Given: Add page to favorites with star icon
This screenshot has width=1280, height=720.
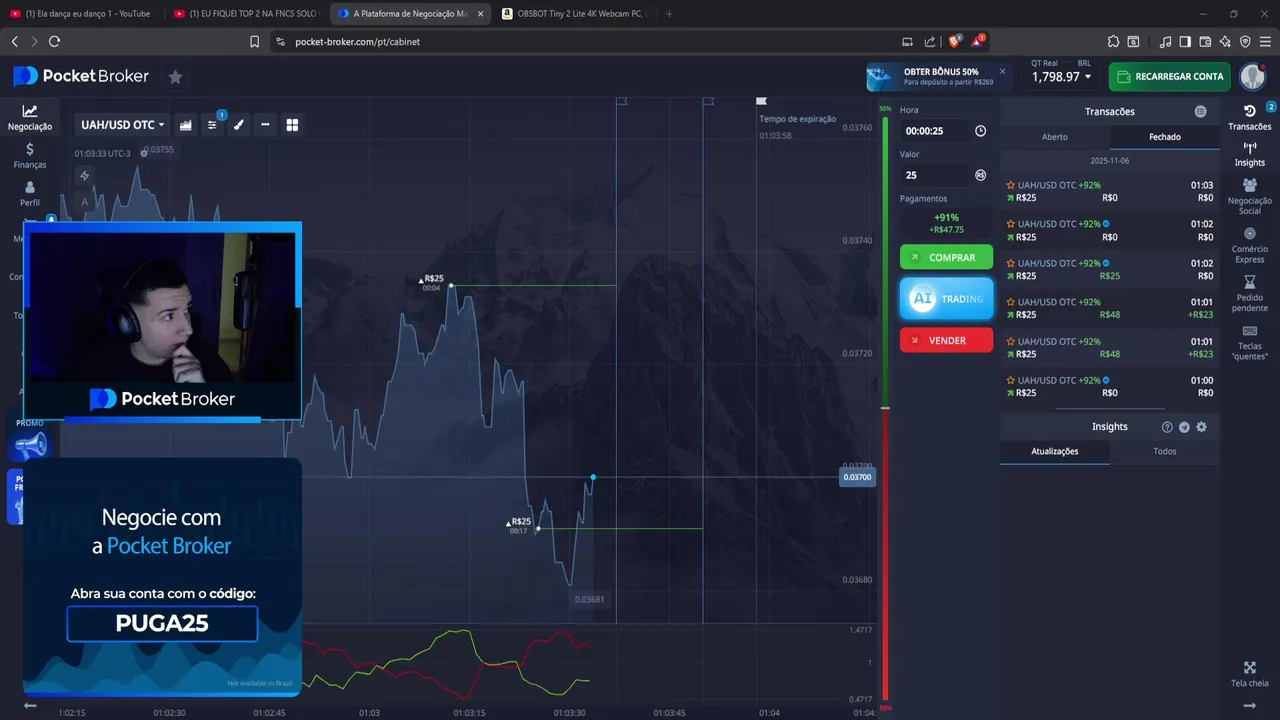Looking at the screenshot, I should point(175,77).
